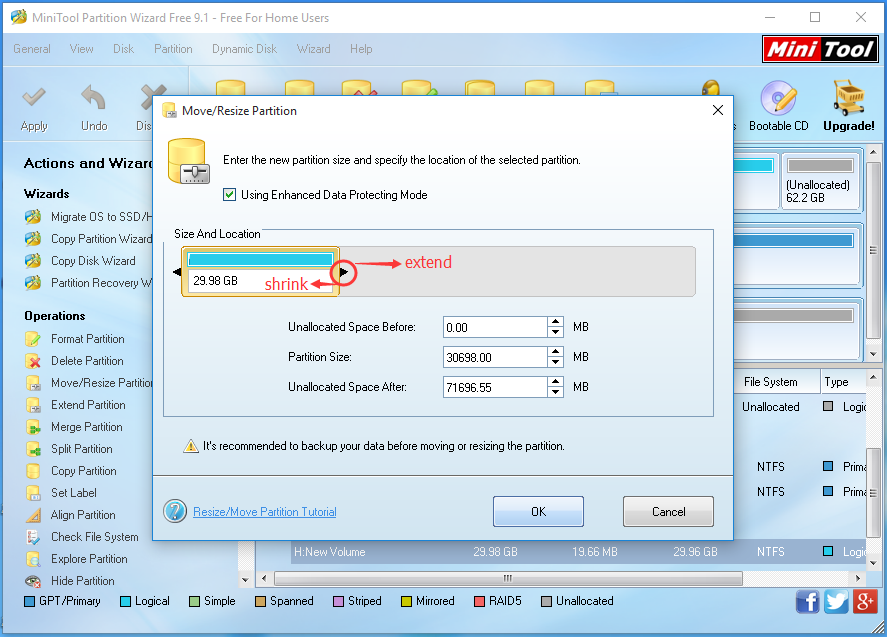The height and width of the screenshot is (637, 887).
Task: Click the Partition Size input field
Action: [x=495, y=358]
